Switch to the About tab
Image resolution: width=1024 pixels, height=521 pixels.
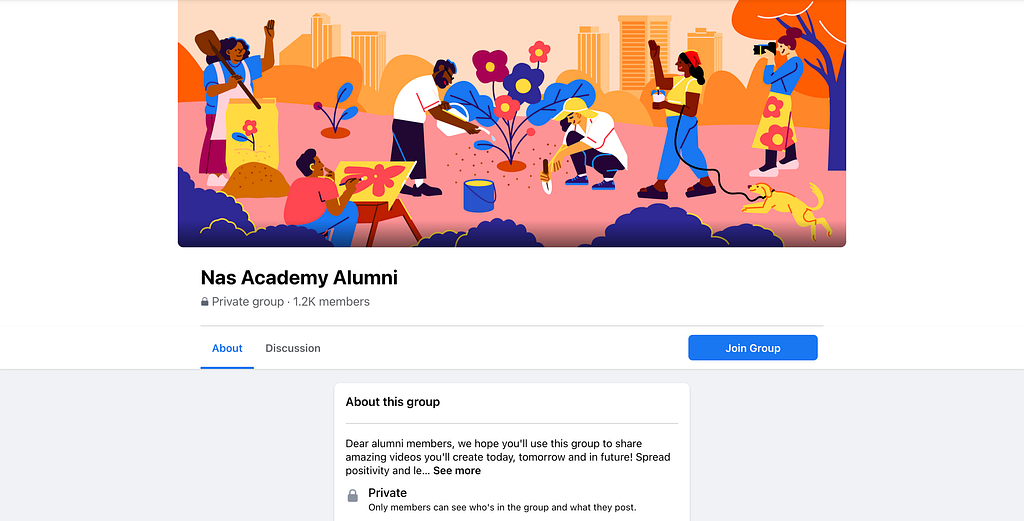[227, 348]
